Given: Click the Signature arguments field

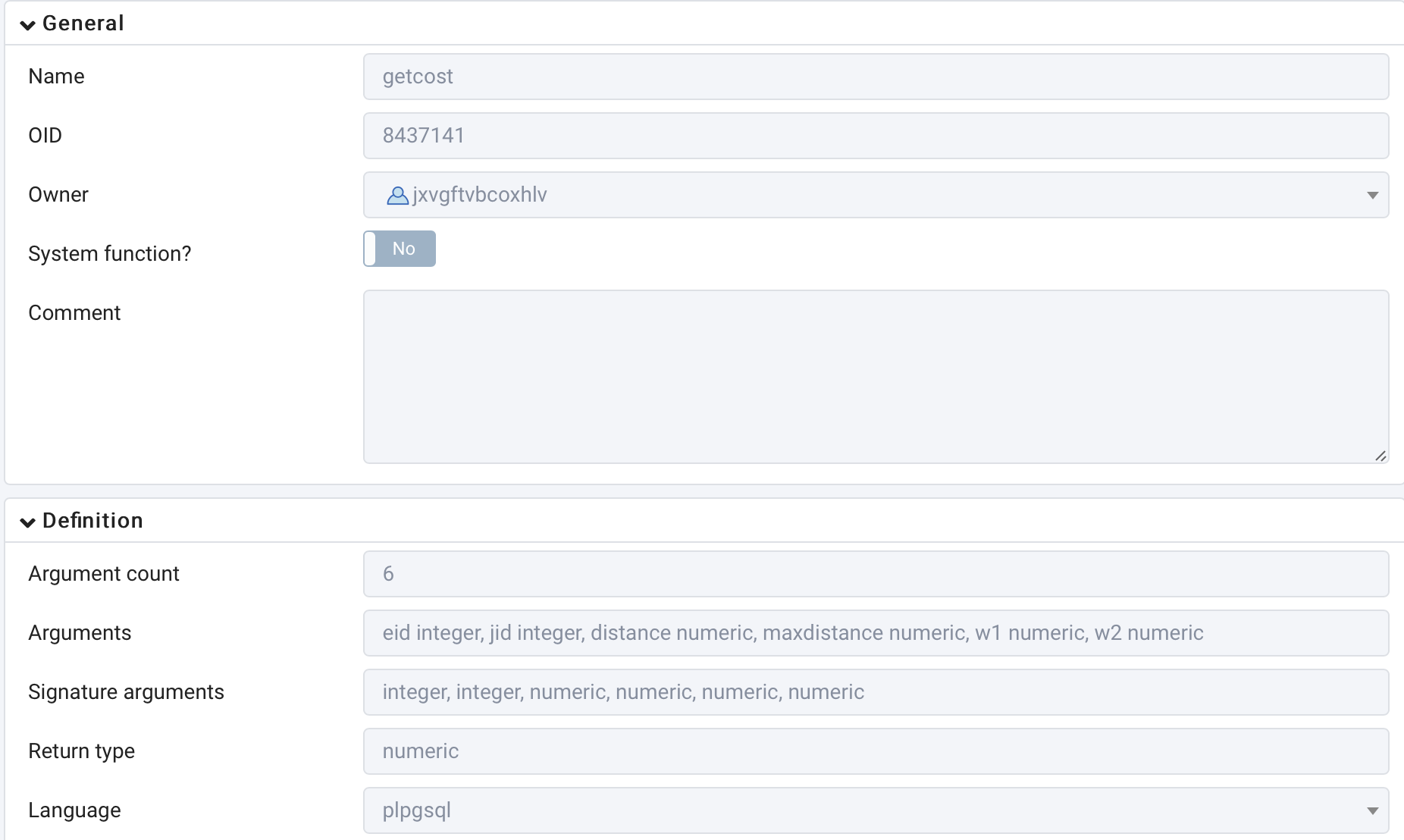Looking at the screenshot, I should (876, 692).
